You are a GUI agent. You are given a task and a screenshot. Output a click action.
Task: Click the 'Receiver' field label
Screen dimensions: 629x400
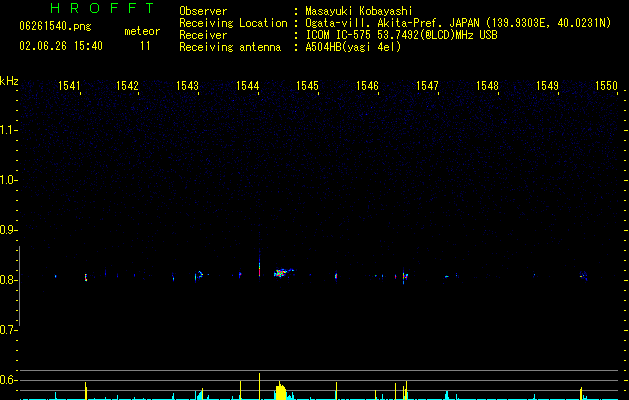pos(203,35)
